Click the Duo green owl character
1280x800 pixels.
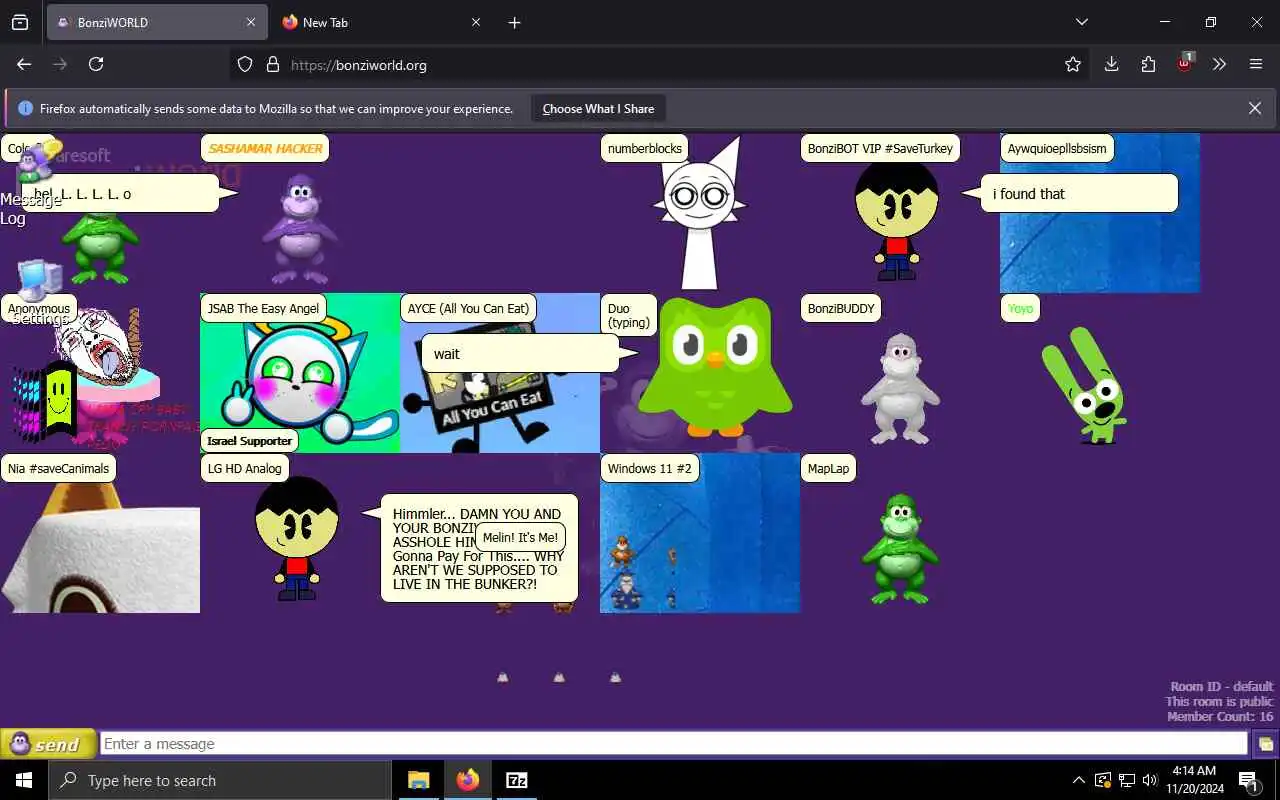[x=715, y=367]
